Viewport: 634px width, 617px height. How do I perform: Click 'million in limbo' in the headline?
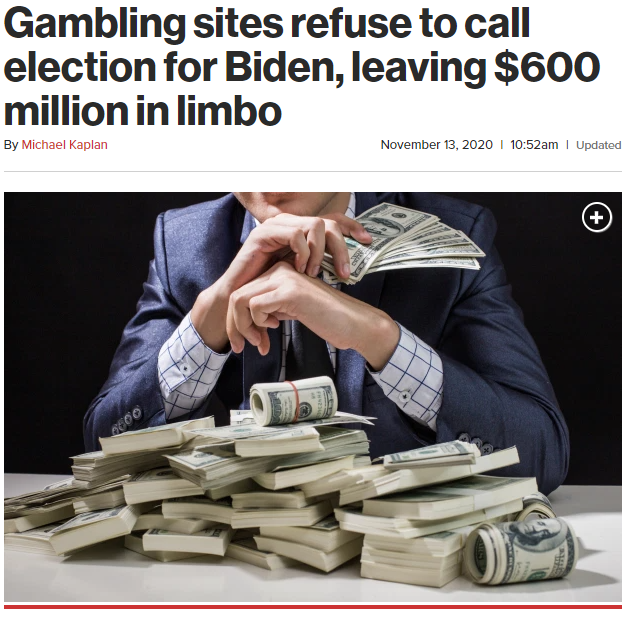tap(142, 110)
